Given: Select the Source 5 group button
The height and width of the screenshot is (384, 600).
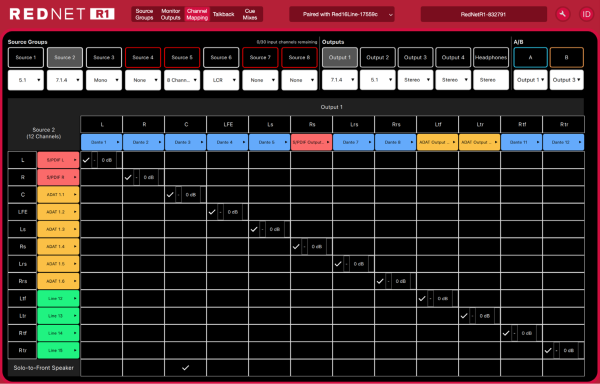Looking at the screenshot, I should (x=182, y=57).
